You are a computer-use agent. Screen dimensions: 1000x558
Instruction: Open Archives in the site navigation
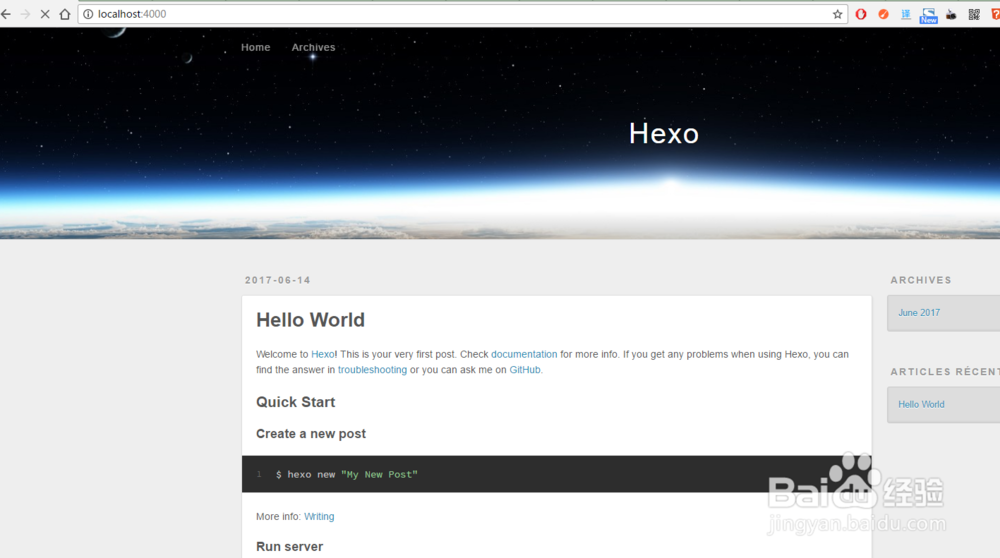point(313,47)
